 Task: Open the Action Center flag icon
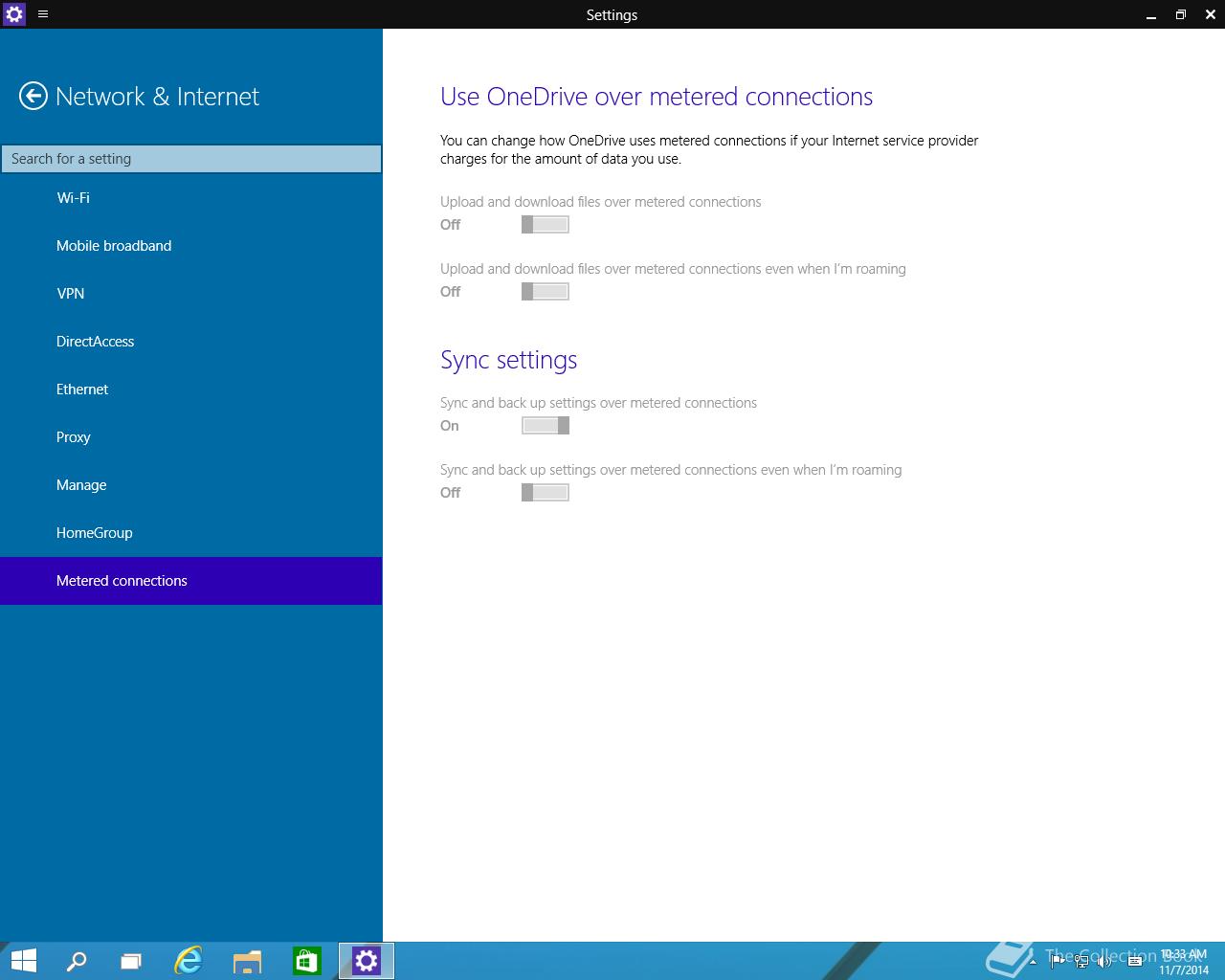(x=1058, y=961)
